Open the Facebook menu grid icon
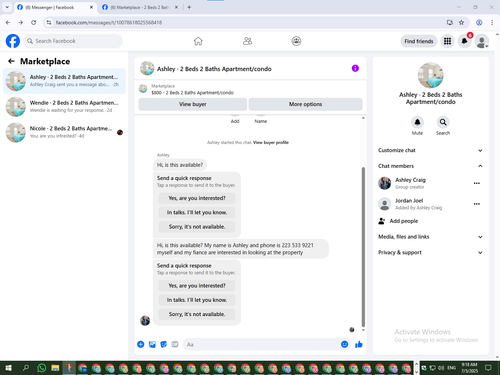The width and height of the screenshot is (500, 375). click(447, 41)
